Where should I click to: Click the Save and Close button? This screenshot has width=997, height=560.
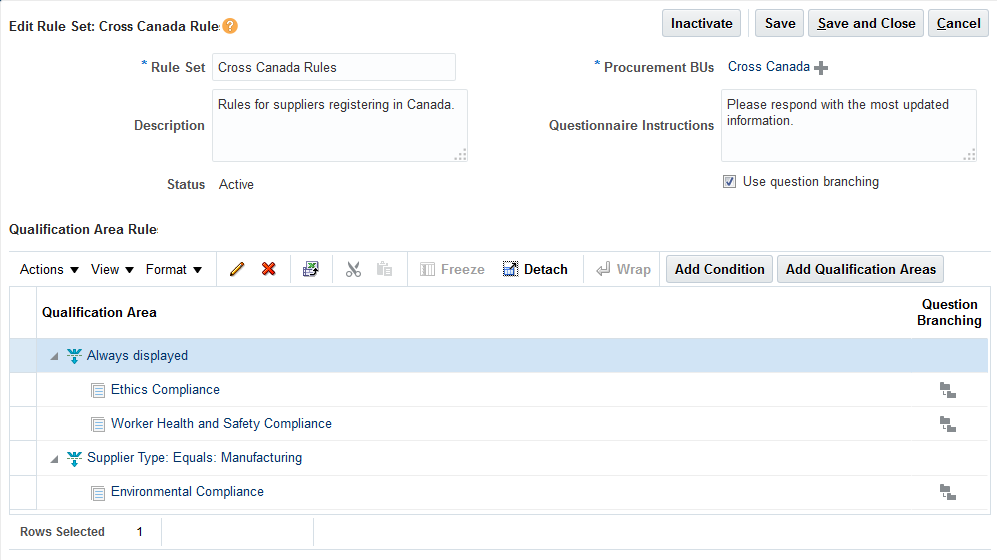click(x=866, y=23)
